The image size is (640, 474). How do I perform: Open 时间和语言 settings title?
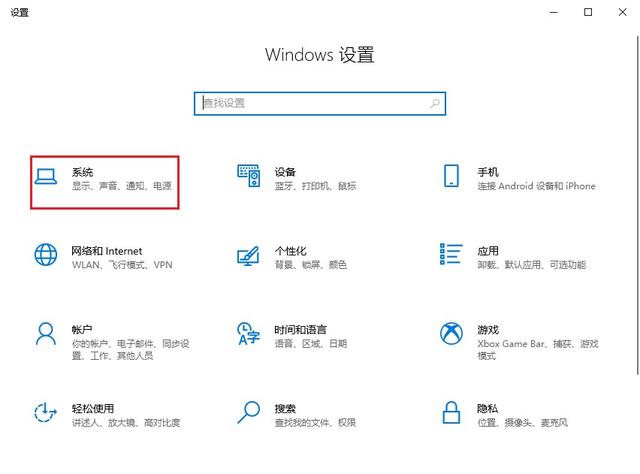coord(300,329)
